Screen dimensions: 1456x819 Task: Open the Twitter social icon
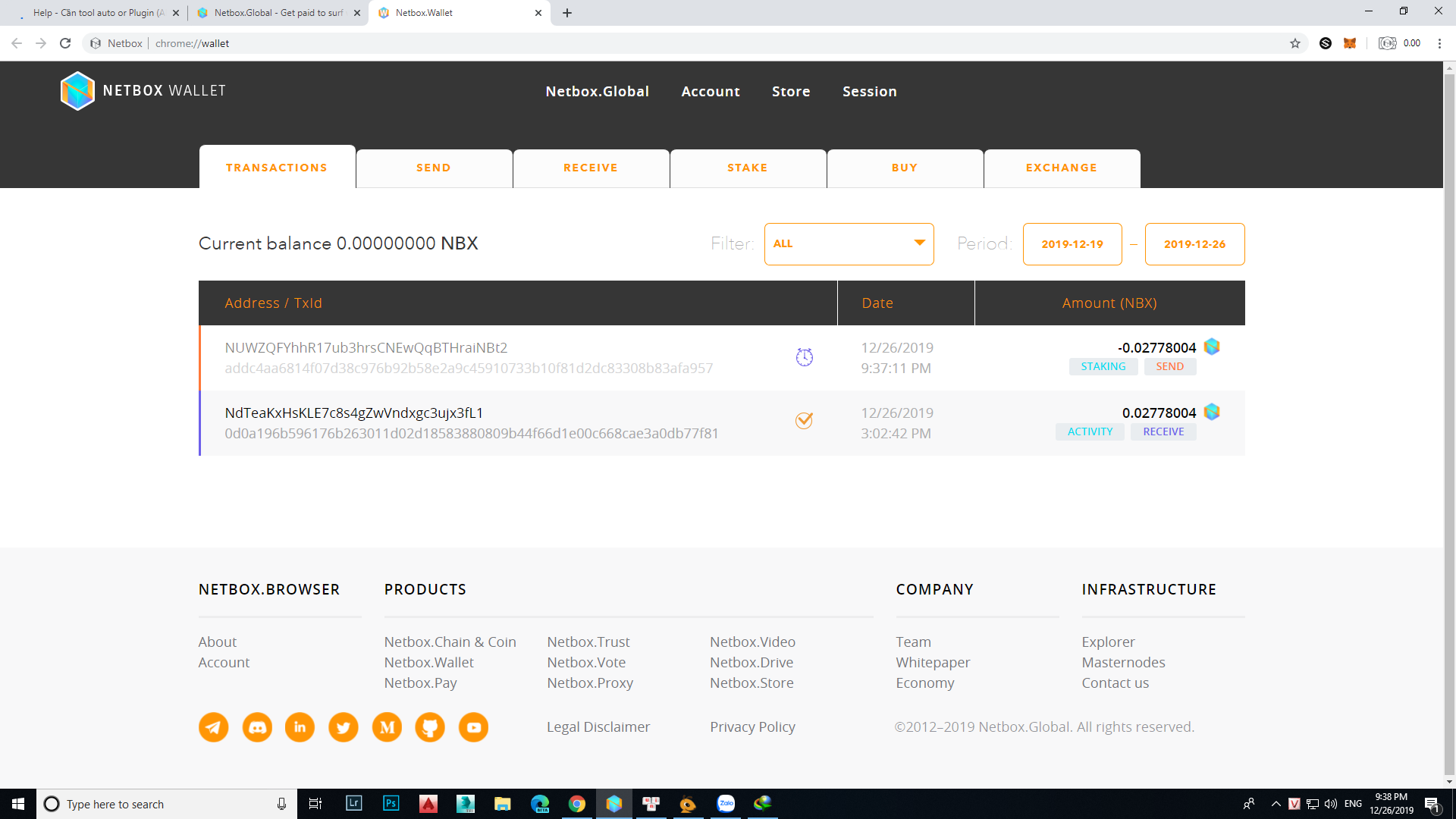click(344, 727)
